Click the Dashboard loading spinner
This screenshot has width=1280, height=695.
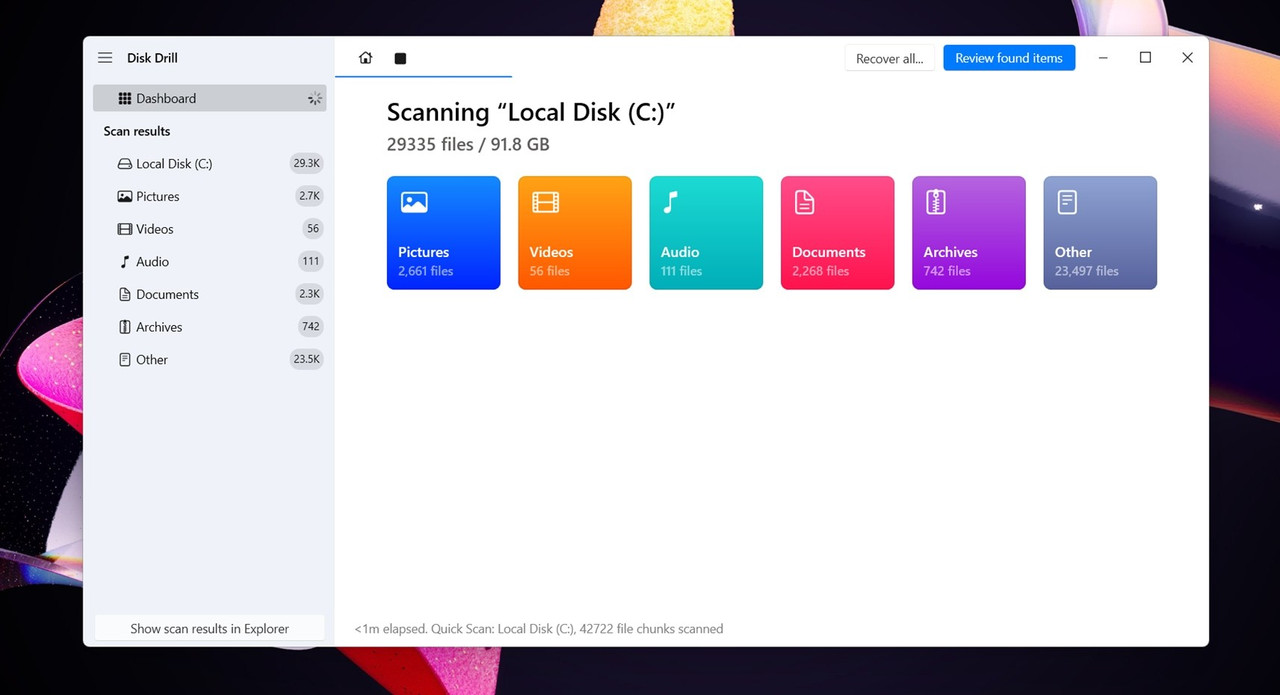(314, 98)
